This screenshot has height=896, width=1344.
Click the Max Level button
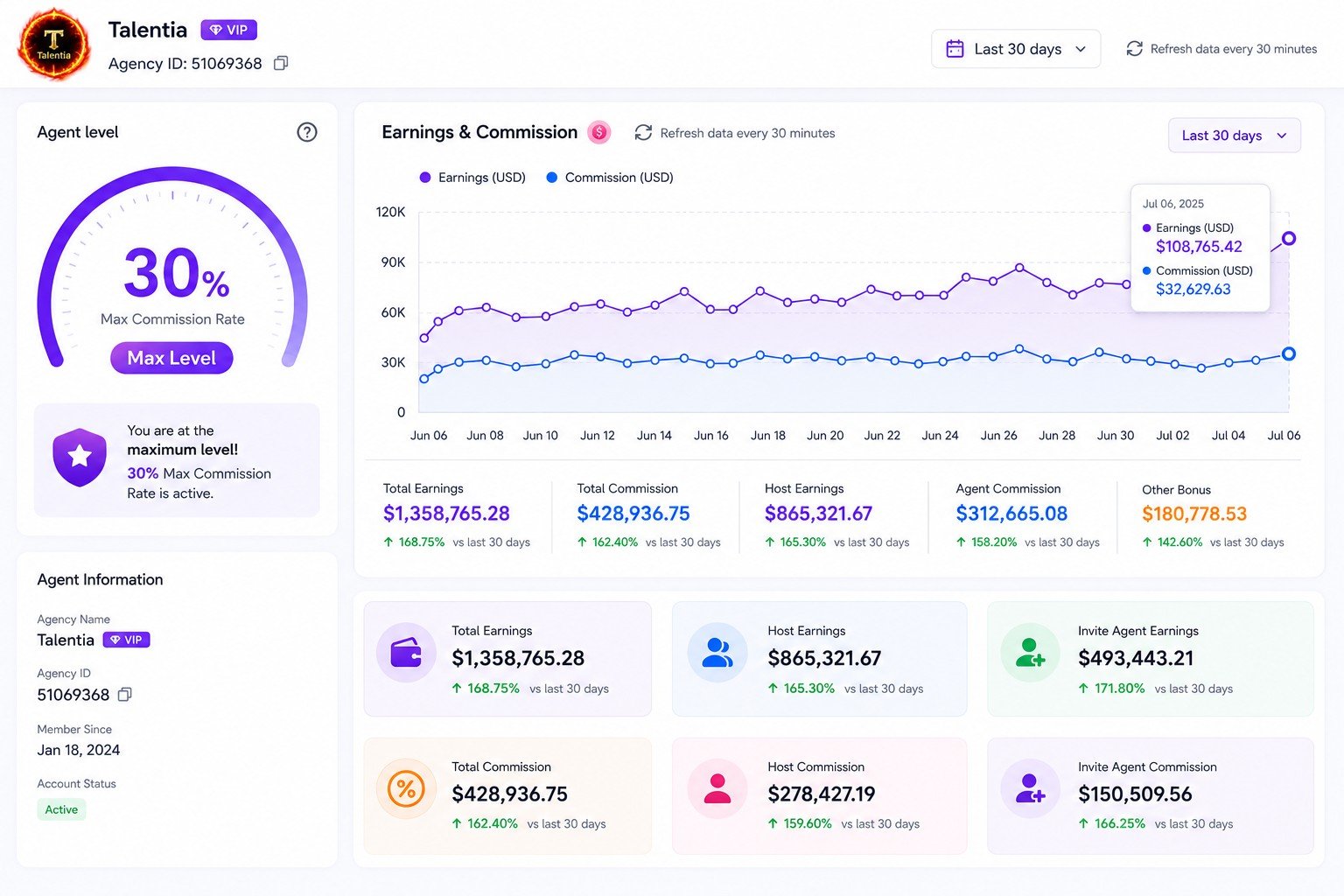[171, 358]
